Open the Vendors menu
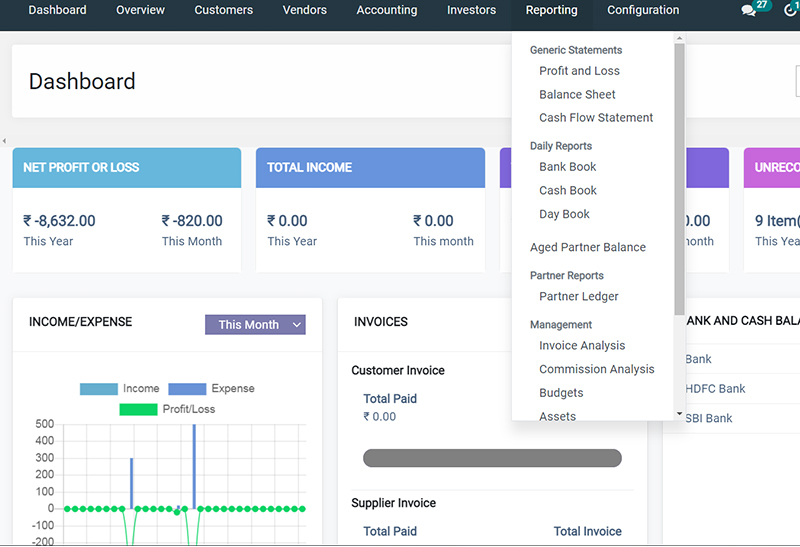Screen dimensions: 800x547 305,10
